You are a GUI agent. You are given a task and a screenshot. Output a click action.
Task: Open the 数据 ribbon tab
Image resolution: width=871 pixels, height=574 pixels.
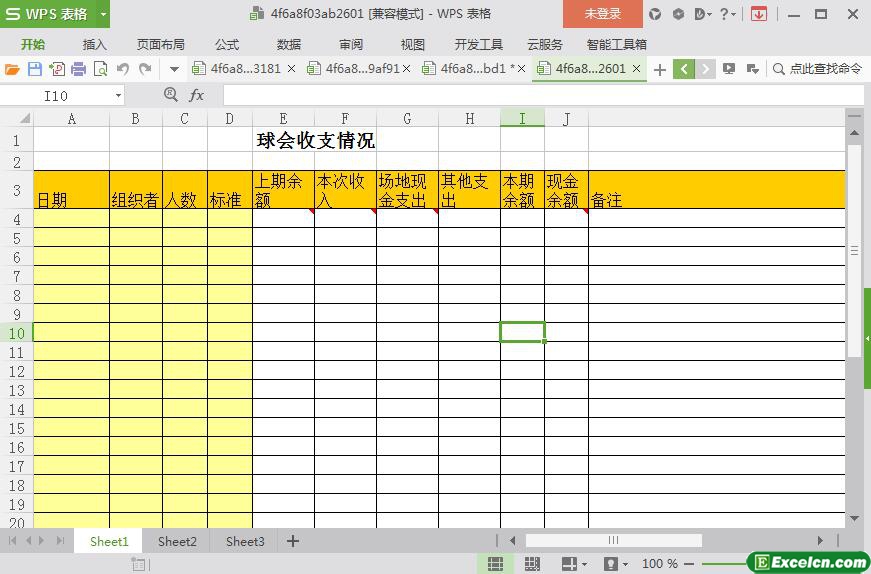289,44
